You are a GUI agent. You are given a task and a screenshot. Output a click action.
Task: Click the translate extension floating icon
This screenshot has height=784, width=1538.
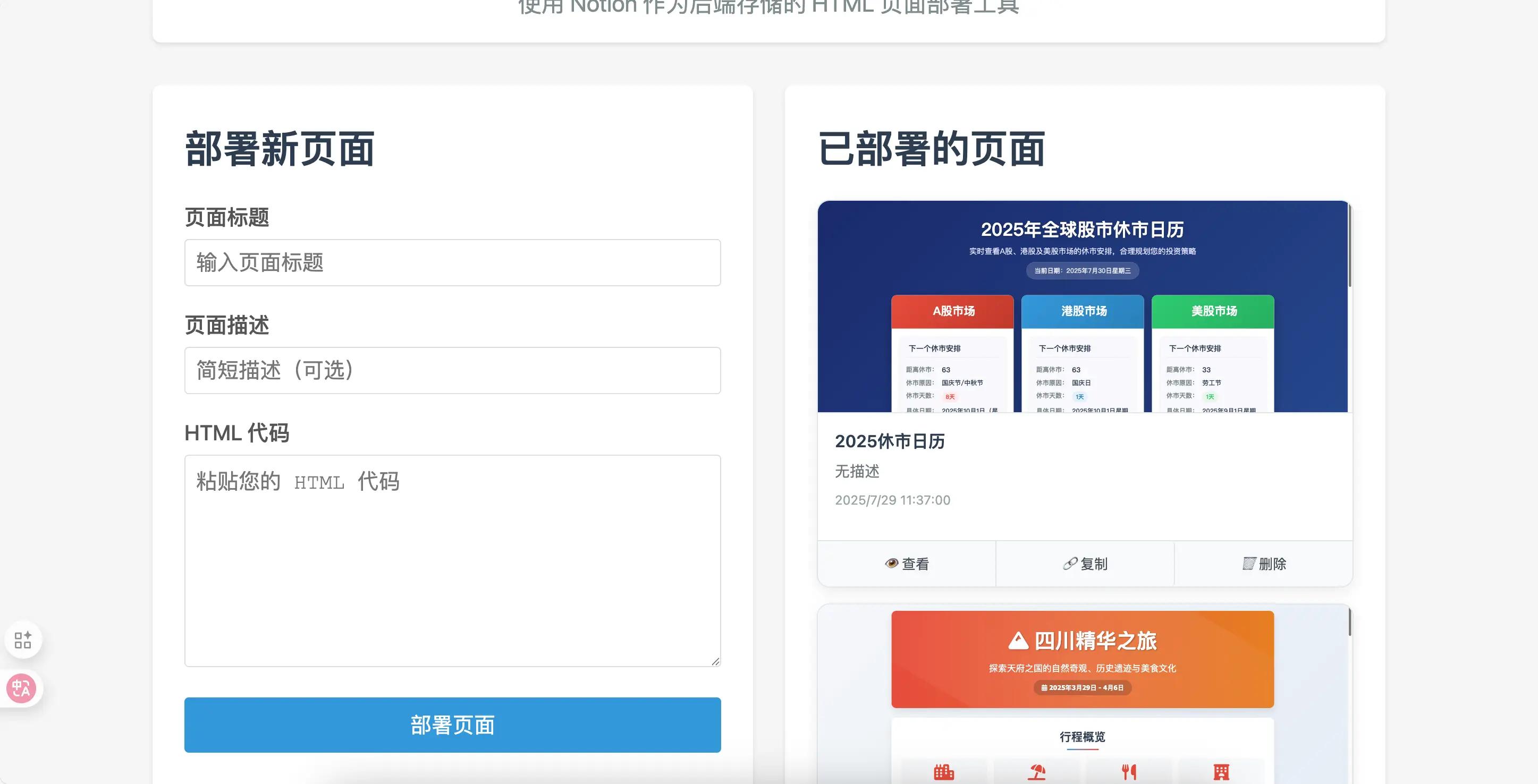coord(21,688)
